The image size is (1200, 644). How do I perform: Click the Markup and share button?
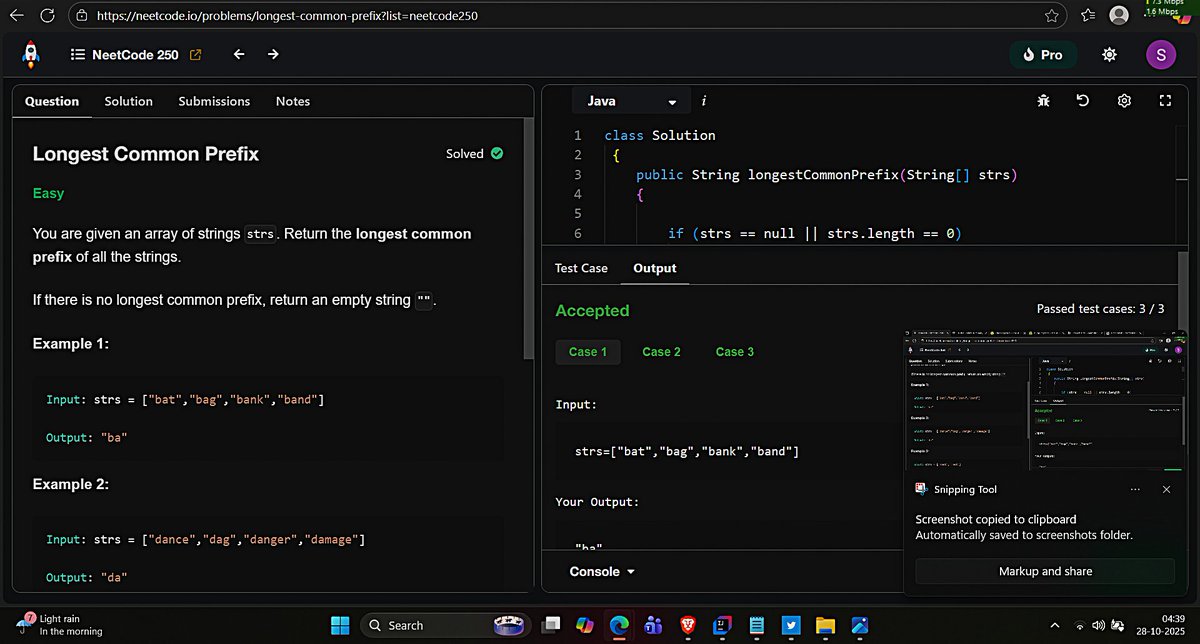pyautogui.click(x=1046, y=570)
